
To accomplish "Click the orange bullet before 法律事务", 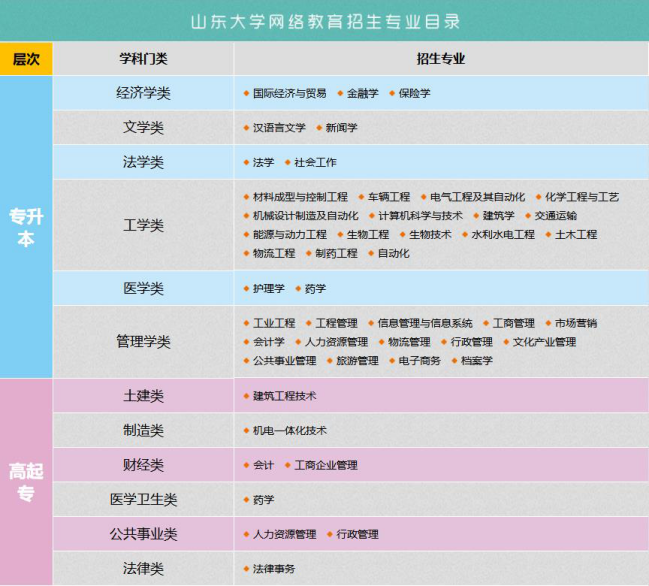I will (x=246, y=569).
